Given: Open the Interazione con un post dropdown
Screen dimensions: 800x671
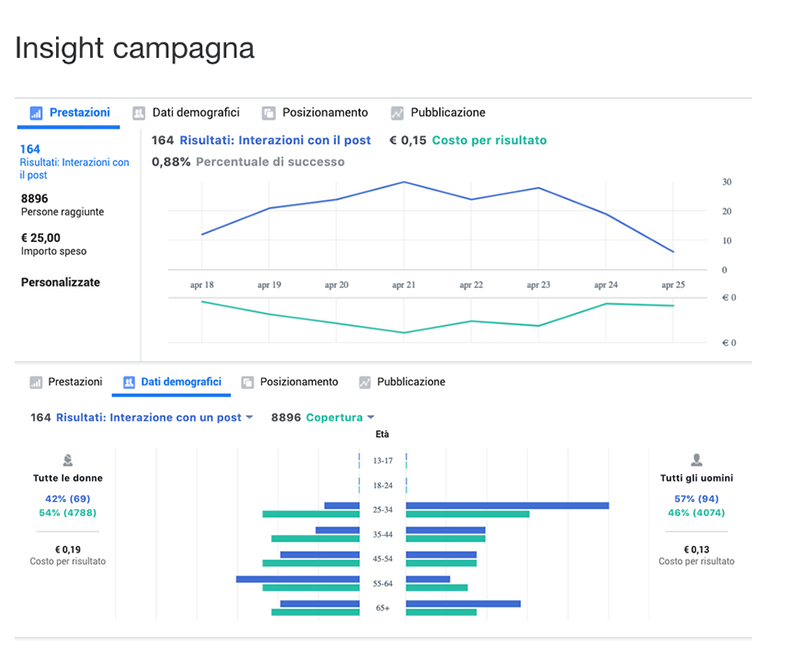Looking at the screenshot, I should coord(249,418).
